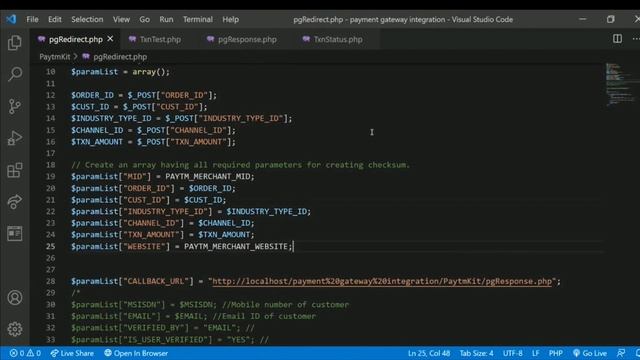Click the code minimap overview
Image resolution: width=640 pixels, height=360 pixels.
pos(620,84)
